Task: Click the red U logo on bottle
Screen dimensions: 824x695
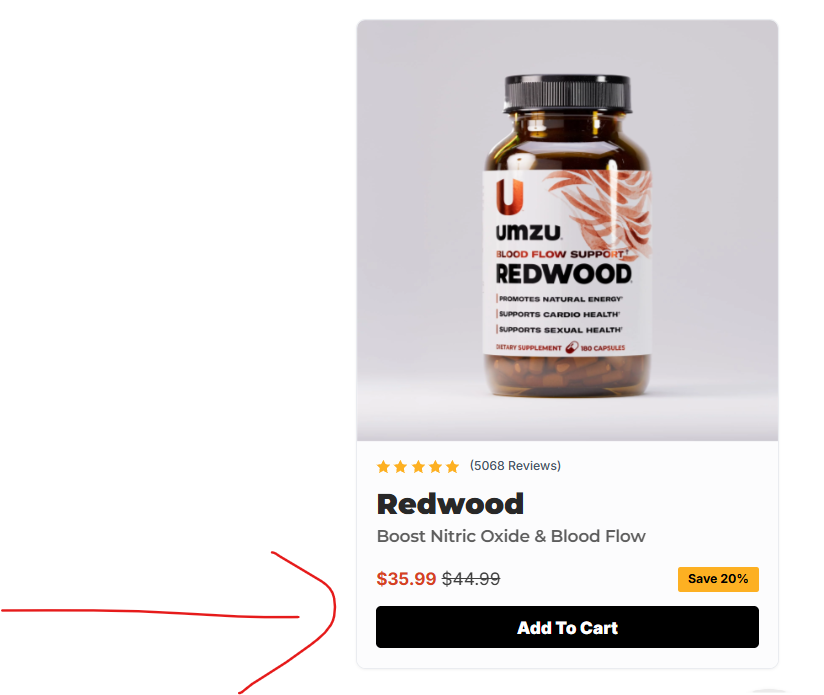Action: pyautogui.click(x=509, y=196)
